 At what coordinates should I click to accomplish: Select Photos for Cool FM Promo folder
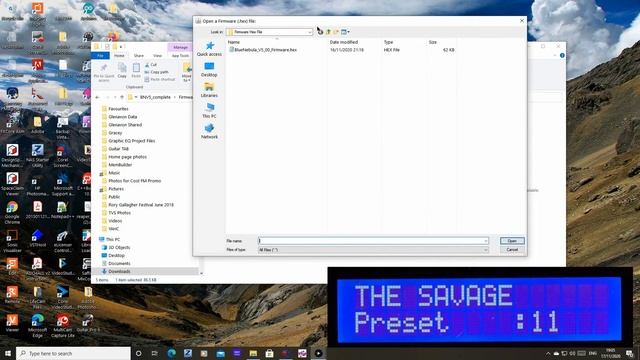tap(135, 181)
